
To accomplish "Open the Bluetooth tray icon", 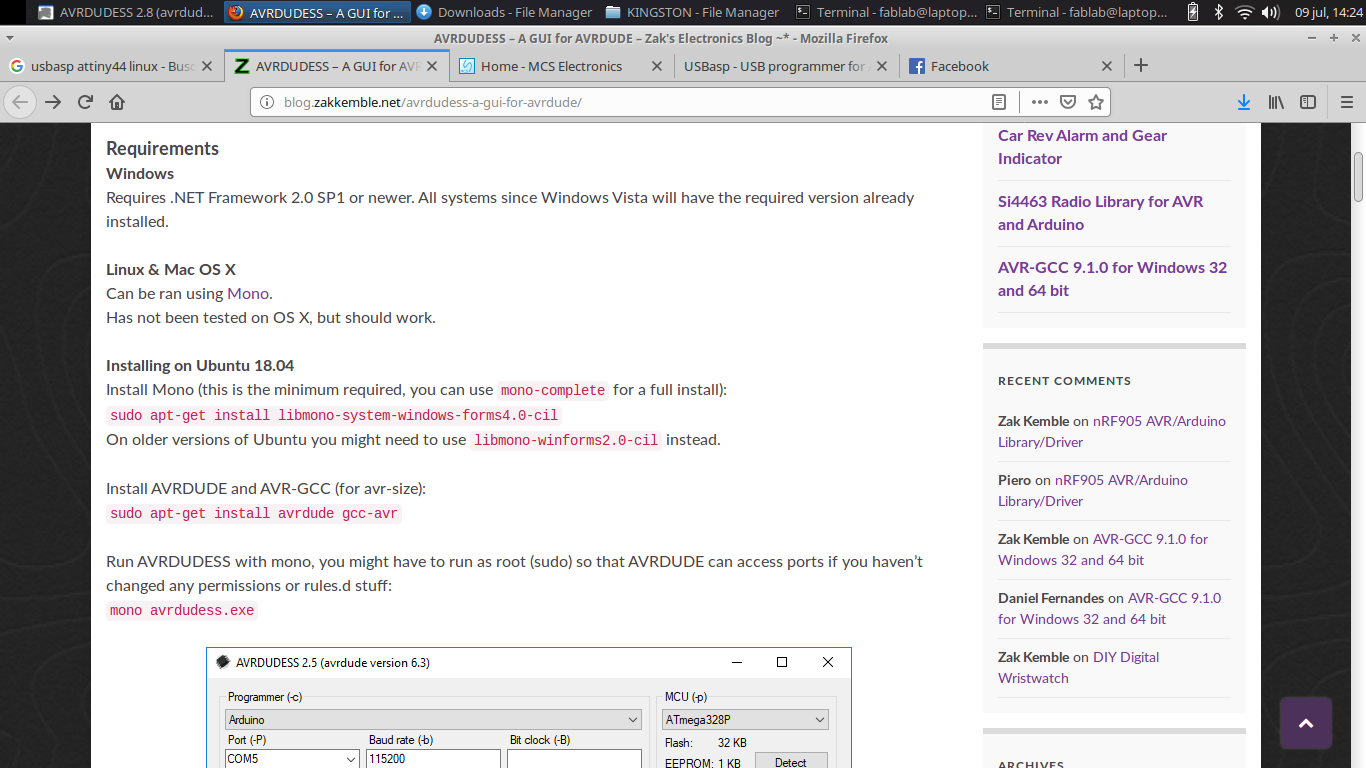I will coord(1219,13).
